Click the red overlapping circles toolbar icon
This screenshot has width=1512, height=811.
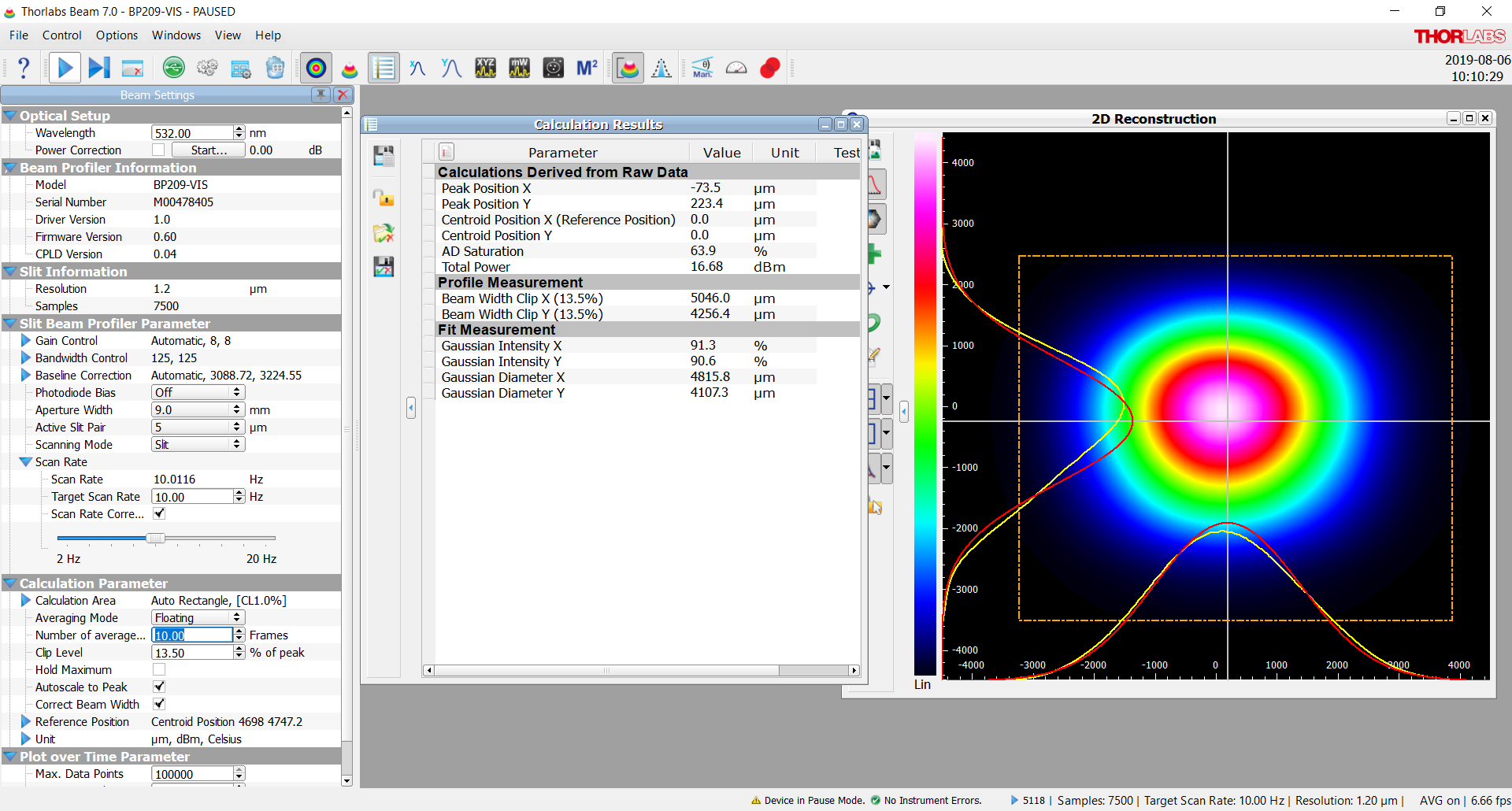click(770, 69)
